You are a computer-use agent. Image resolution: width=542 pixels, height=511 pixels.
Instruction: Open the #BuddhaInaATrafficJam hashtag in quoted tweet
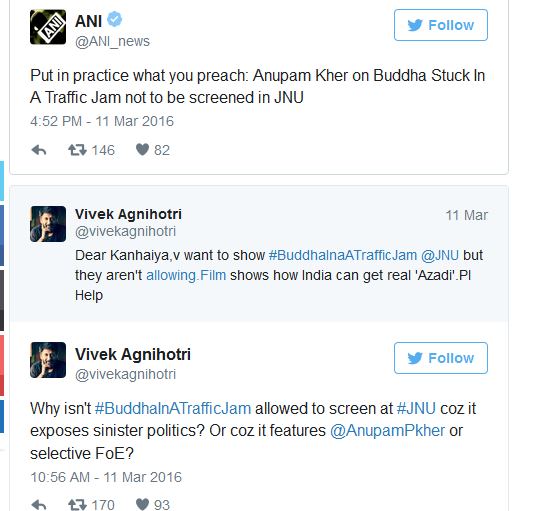pos(343,255)
